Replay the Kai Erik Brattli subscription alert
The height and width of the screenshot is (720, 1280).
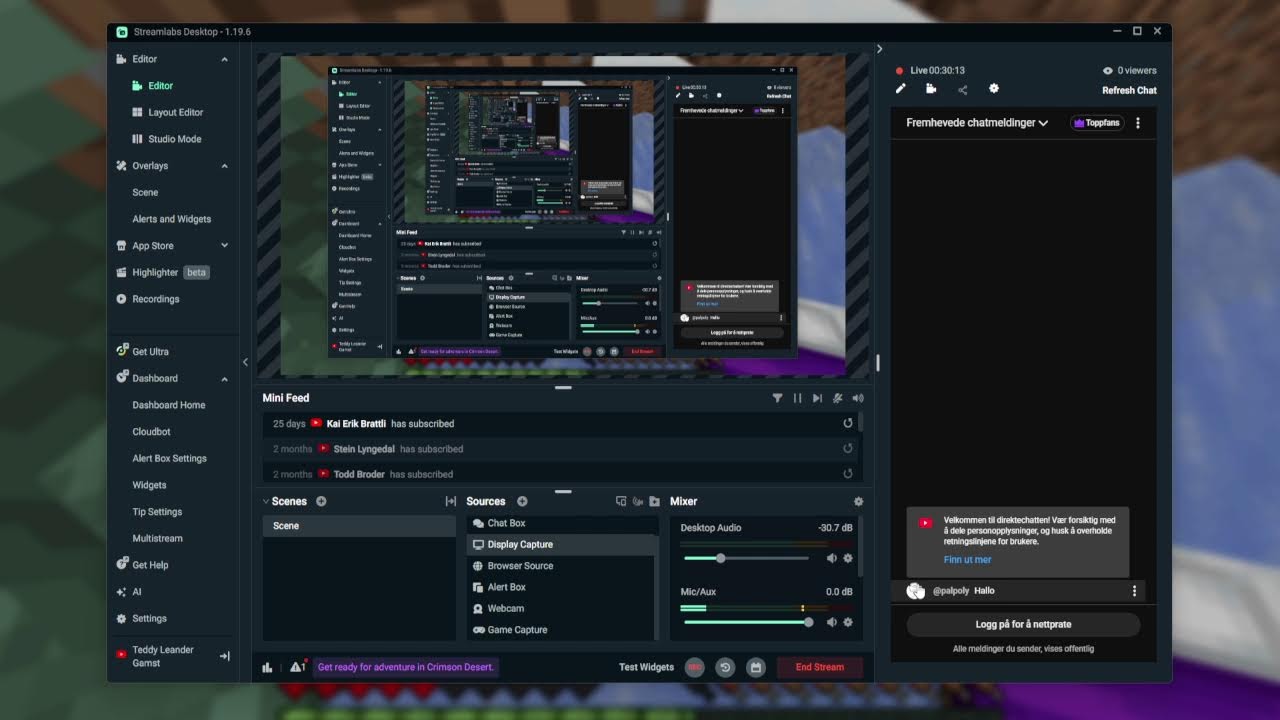pyautogui.click(x=848, y=424)
